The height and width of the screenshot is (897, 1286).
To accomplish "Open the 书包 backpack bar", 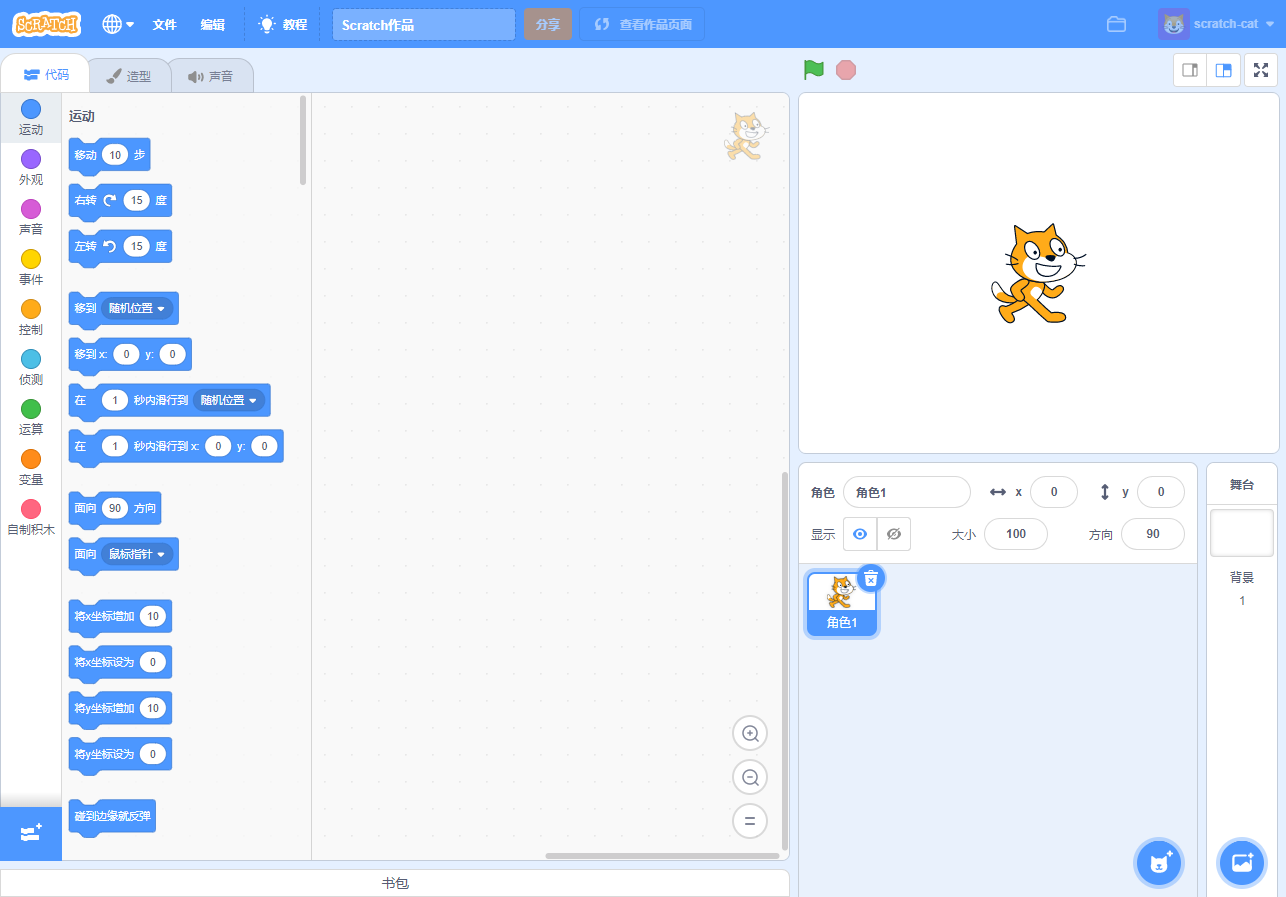I will (x=395, y=883).
